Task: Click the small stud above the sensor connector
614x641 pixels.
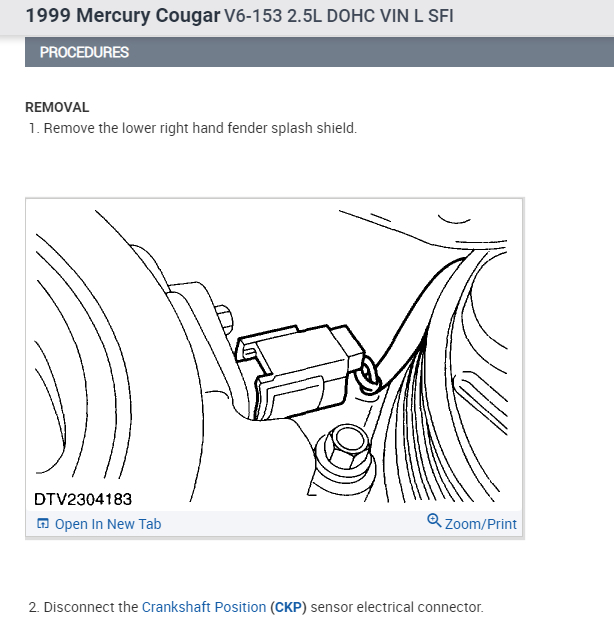Action: (x=224, y=317)
